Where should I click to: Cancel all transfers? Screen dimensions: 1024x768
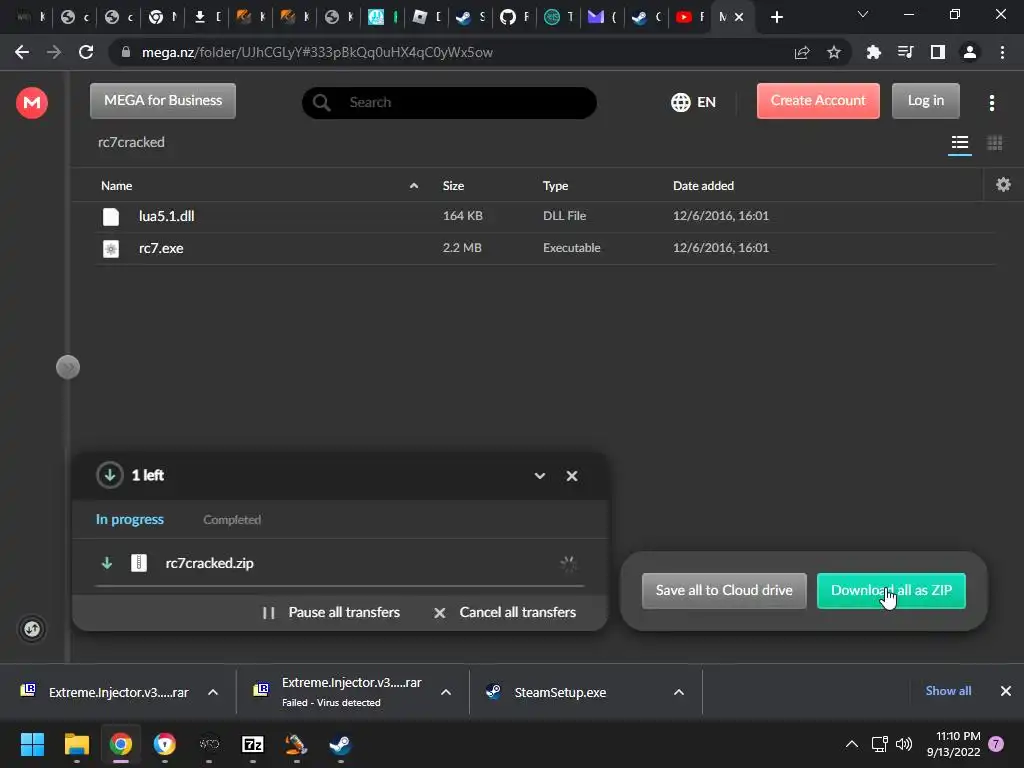tap(505, 613)
